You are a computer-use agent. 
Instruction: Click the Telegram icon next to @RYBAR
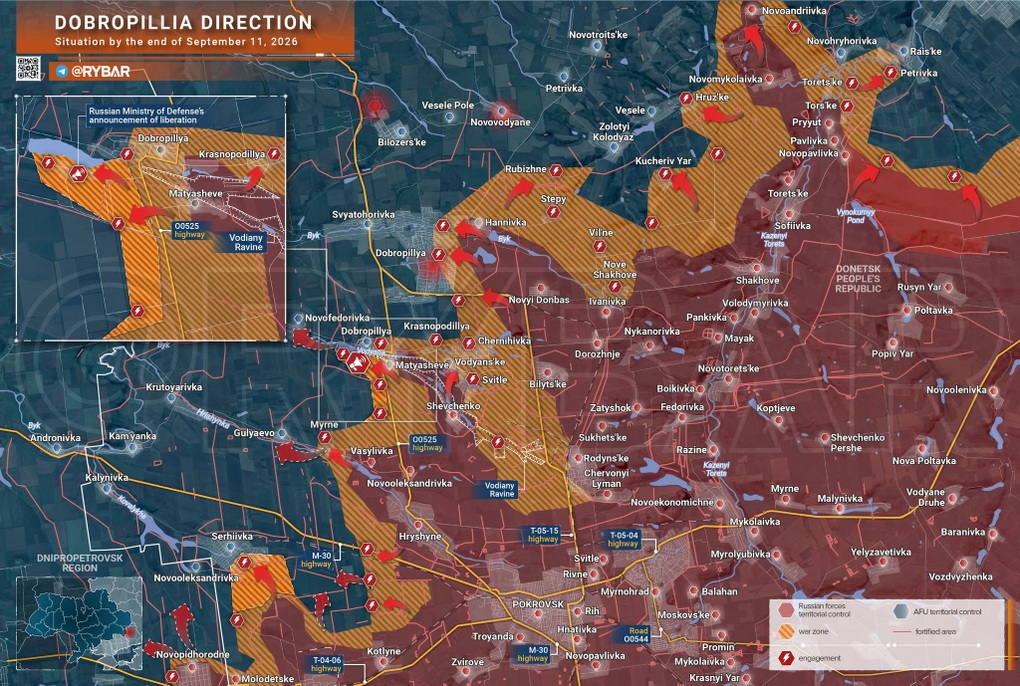pyautogui.click(x=62, y=72)
